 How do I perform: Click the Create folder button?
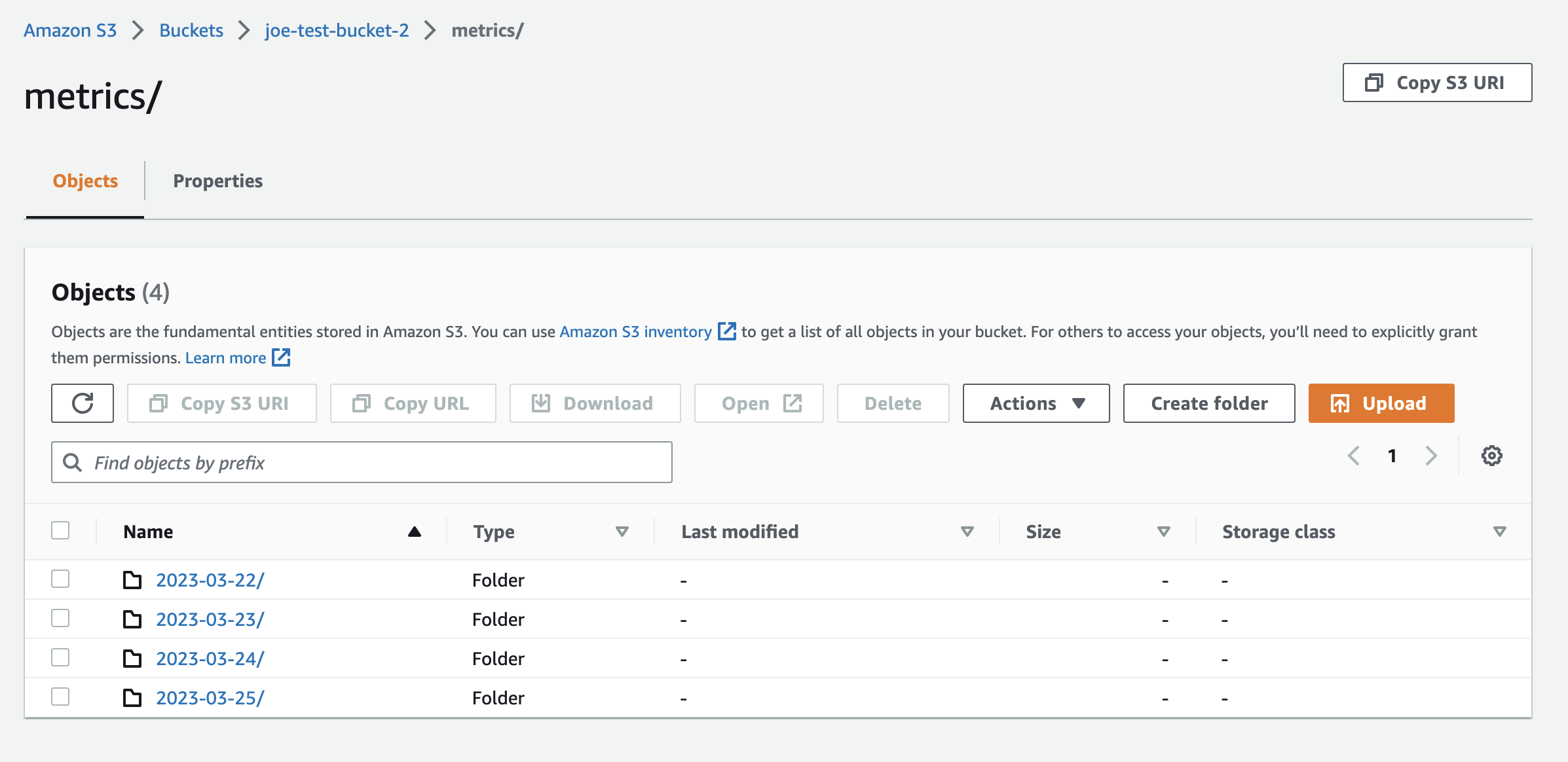click(x=1208, y=403)
